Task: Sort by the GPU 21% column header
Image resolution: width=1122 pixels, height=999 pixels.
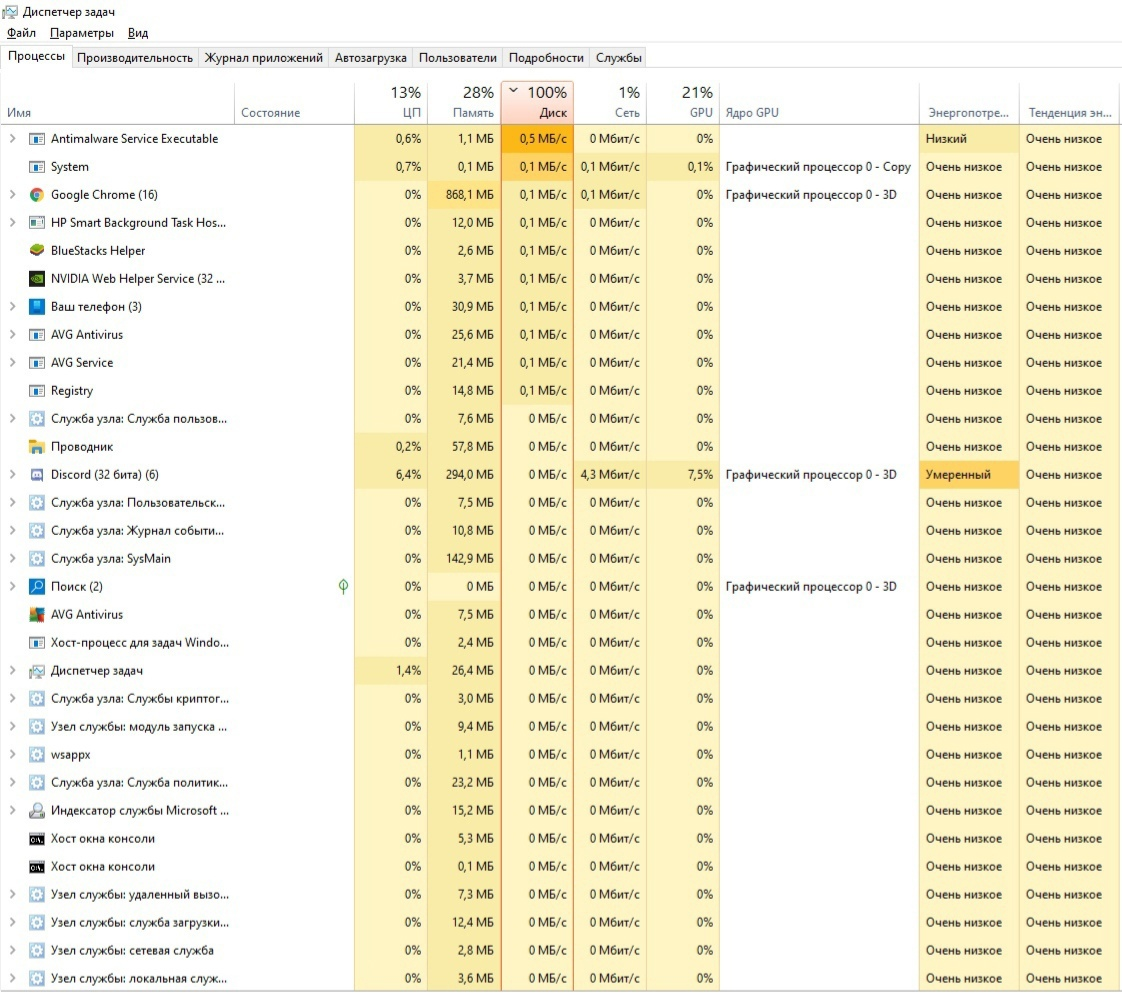Action: coord(683,102)
